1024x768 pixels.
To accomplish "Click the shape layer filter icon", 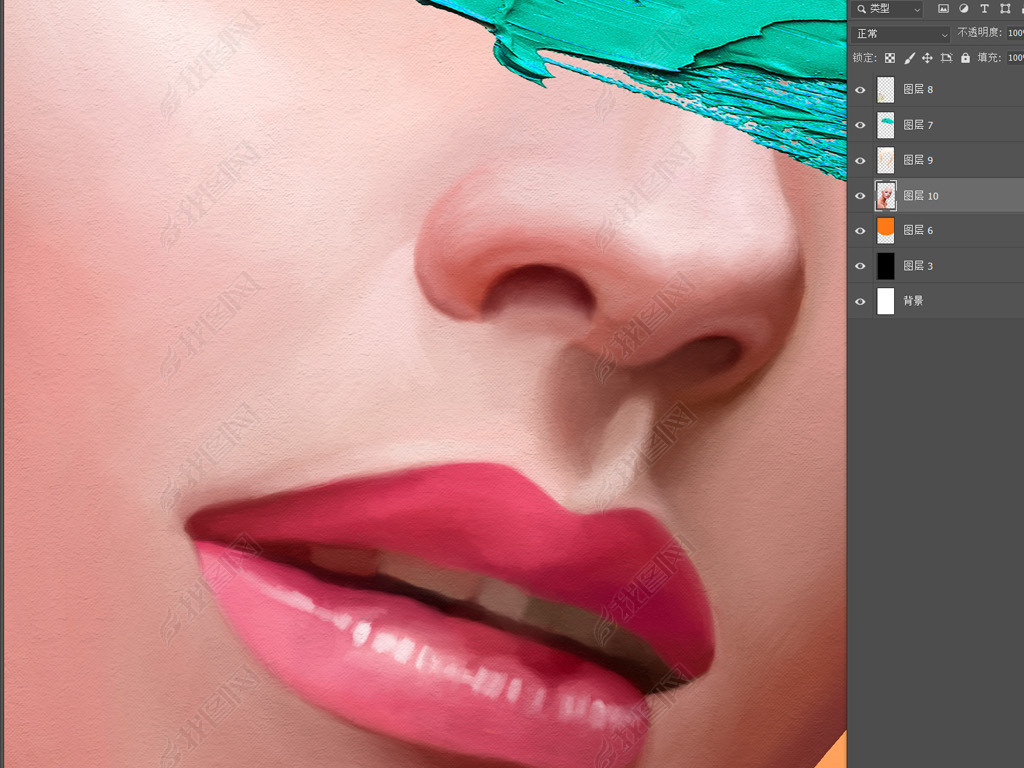I will pos(1005,9).
